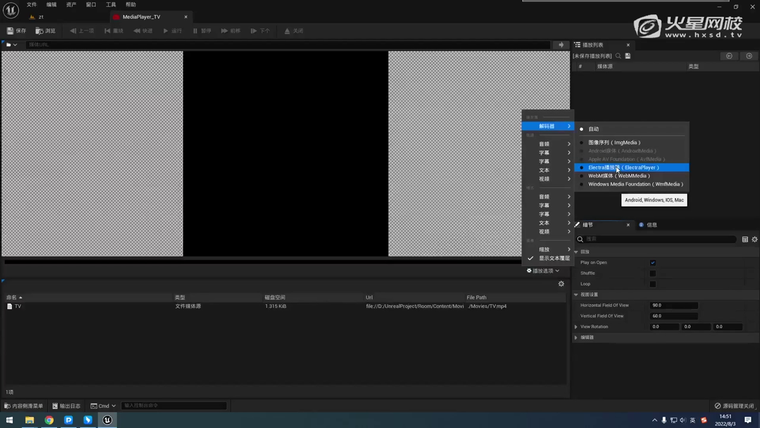Click the 浏览 browse toolbar button
Image resolution: width=760 pixels, height=428 pixels.
(x=46, y=31)
